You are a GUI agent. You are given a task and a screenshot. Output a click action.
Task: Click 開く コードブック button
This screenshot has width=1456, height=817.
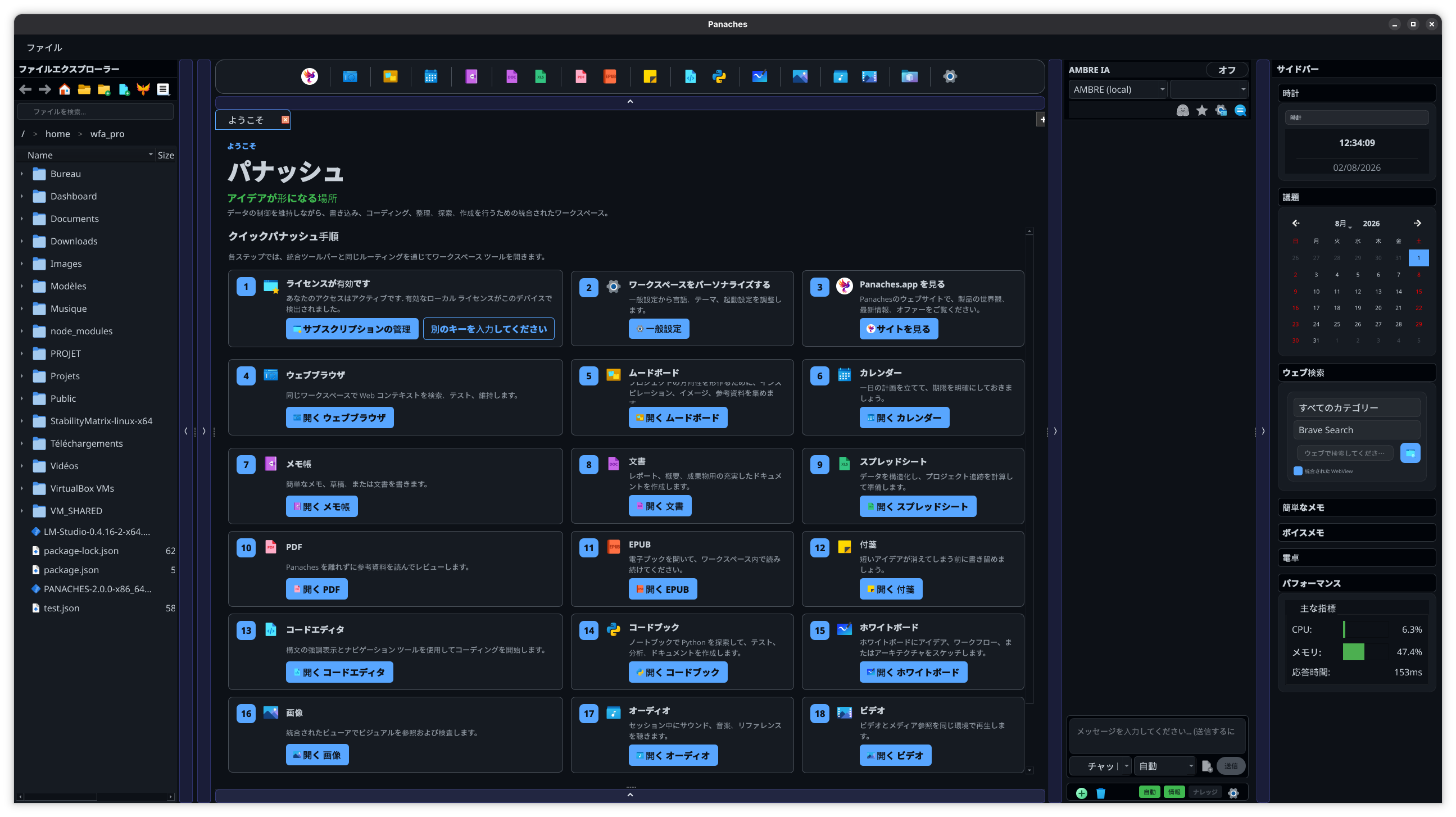pyautogui.click(x=678, y=673)
